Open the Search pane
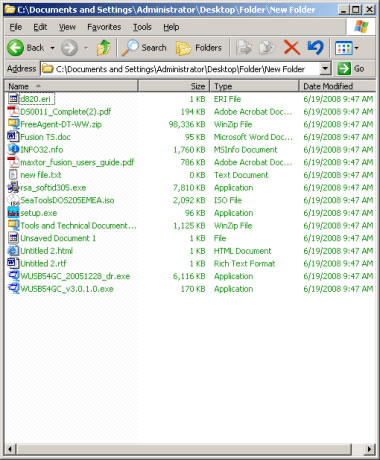 tap(144, 48)
